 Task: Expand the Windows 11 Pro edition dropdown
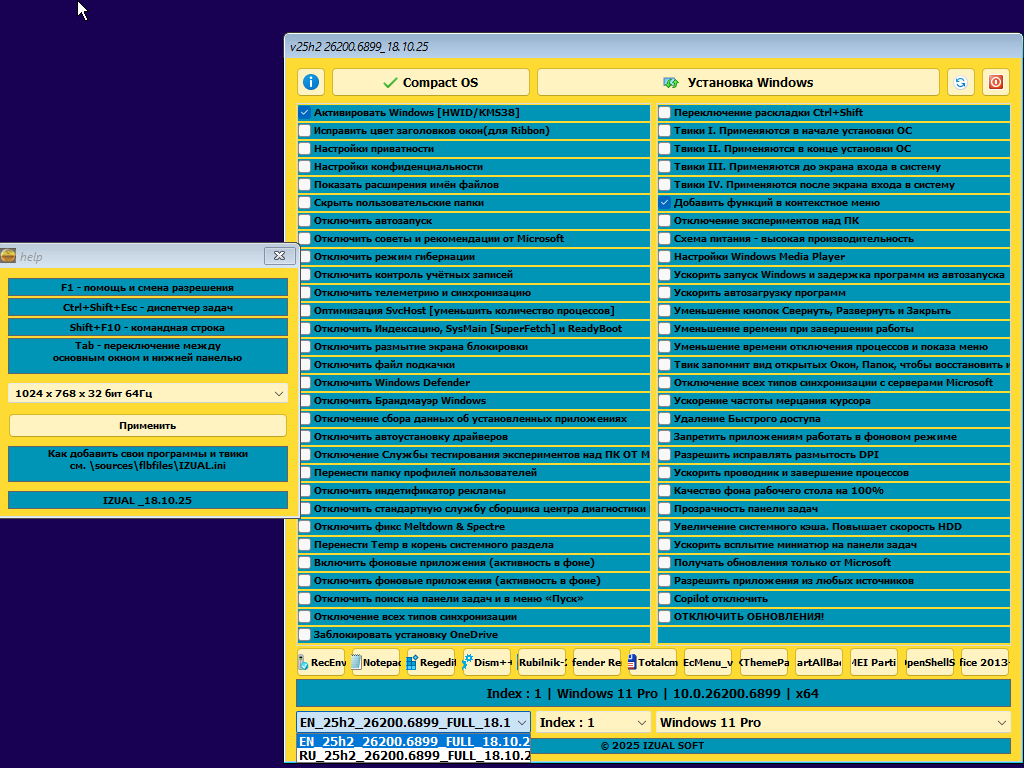coord(833,722)
